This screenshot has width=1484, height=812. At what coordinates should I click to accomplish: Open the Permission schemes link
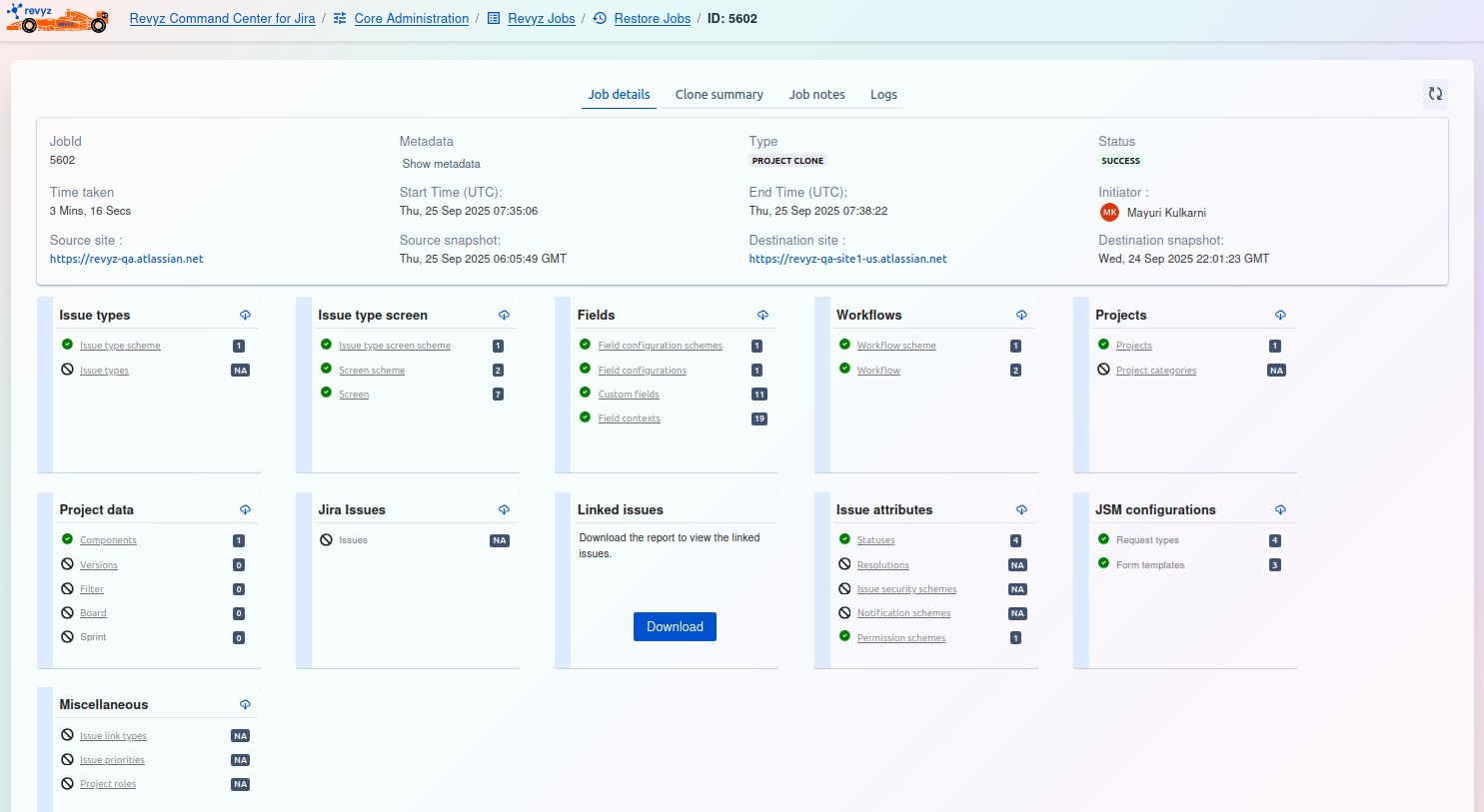(900, 638)
